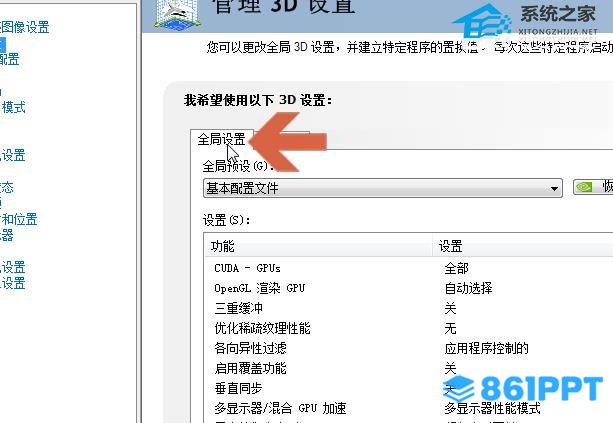The width and height of the screenshot is (613, 423).
Task: Open the 图像设置 item in left tree
Action: (x=25, y=27)
